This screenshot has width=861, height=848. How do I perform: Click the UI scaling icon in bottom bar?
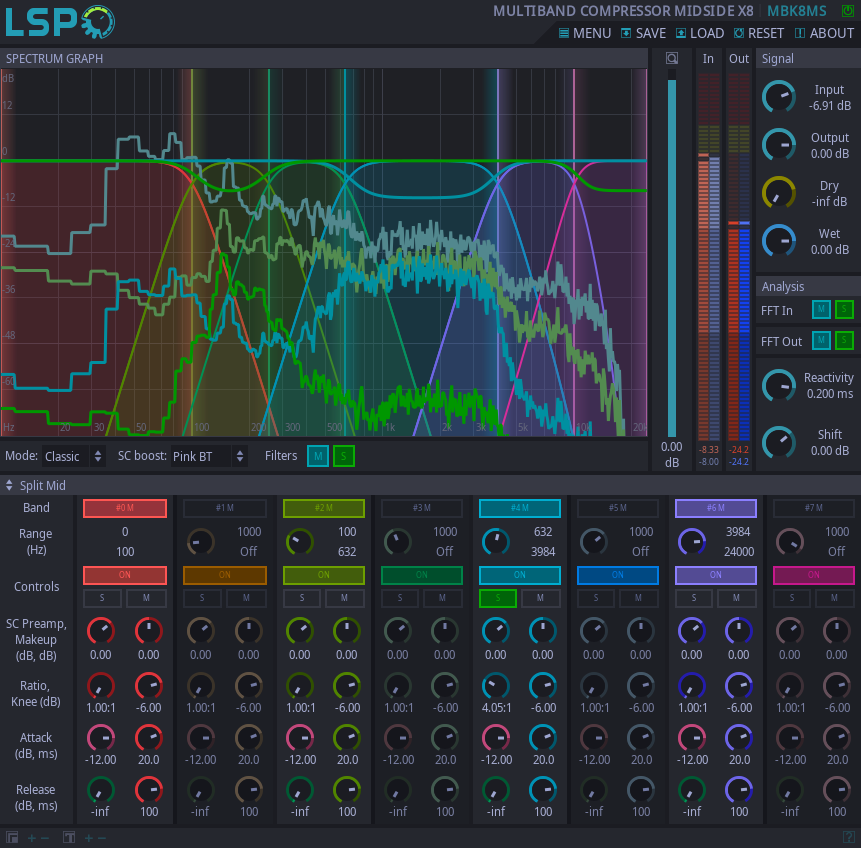point(12,838)
